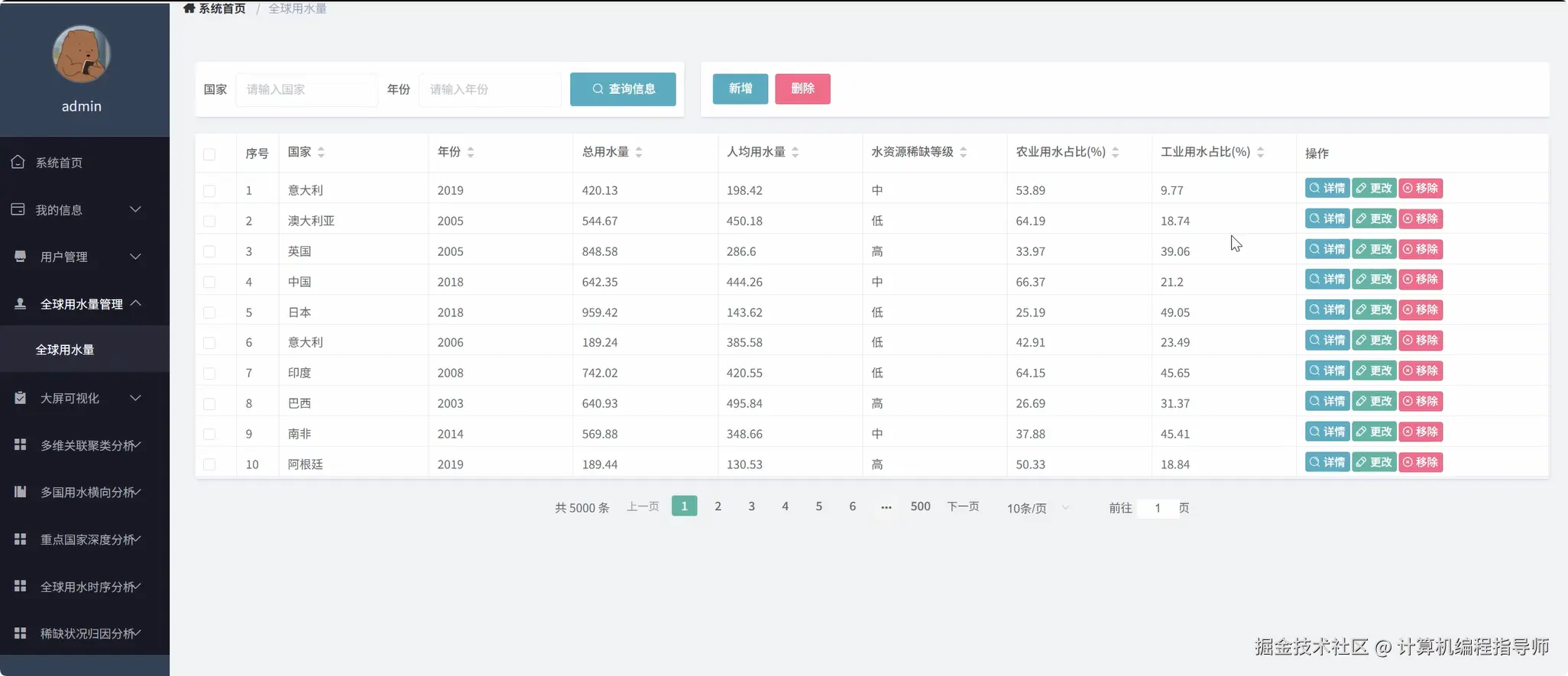The width and height of the screenshot is (1568, 676).
Task: Click the pagination ellipsis for more pages
Action: [x=886, y=506]
